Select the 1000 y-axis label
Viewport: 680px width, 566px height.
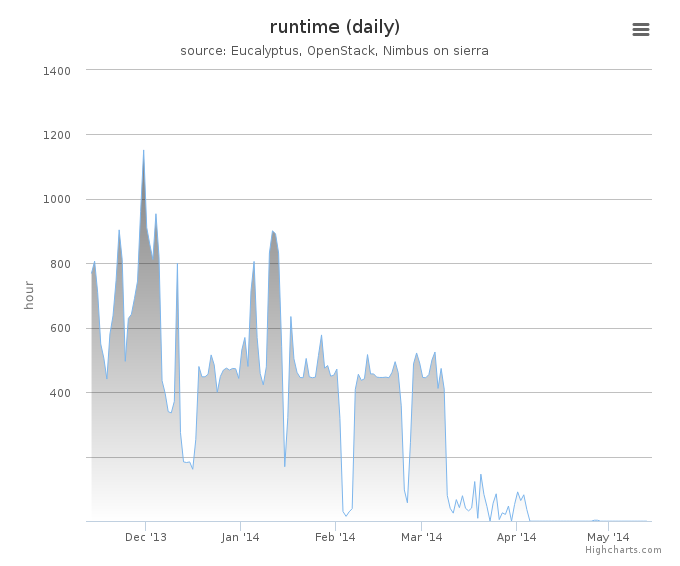click(56, 200)
